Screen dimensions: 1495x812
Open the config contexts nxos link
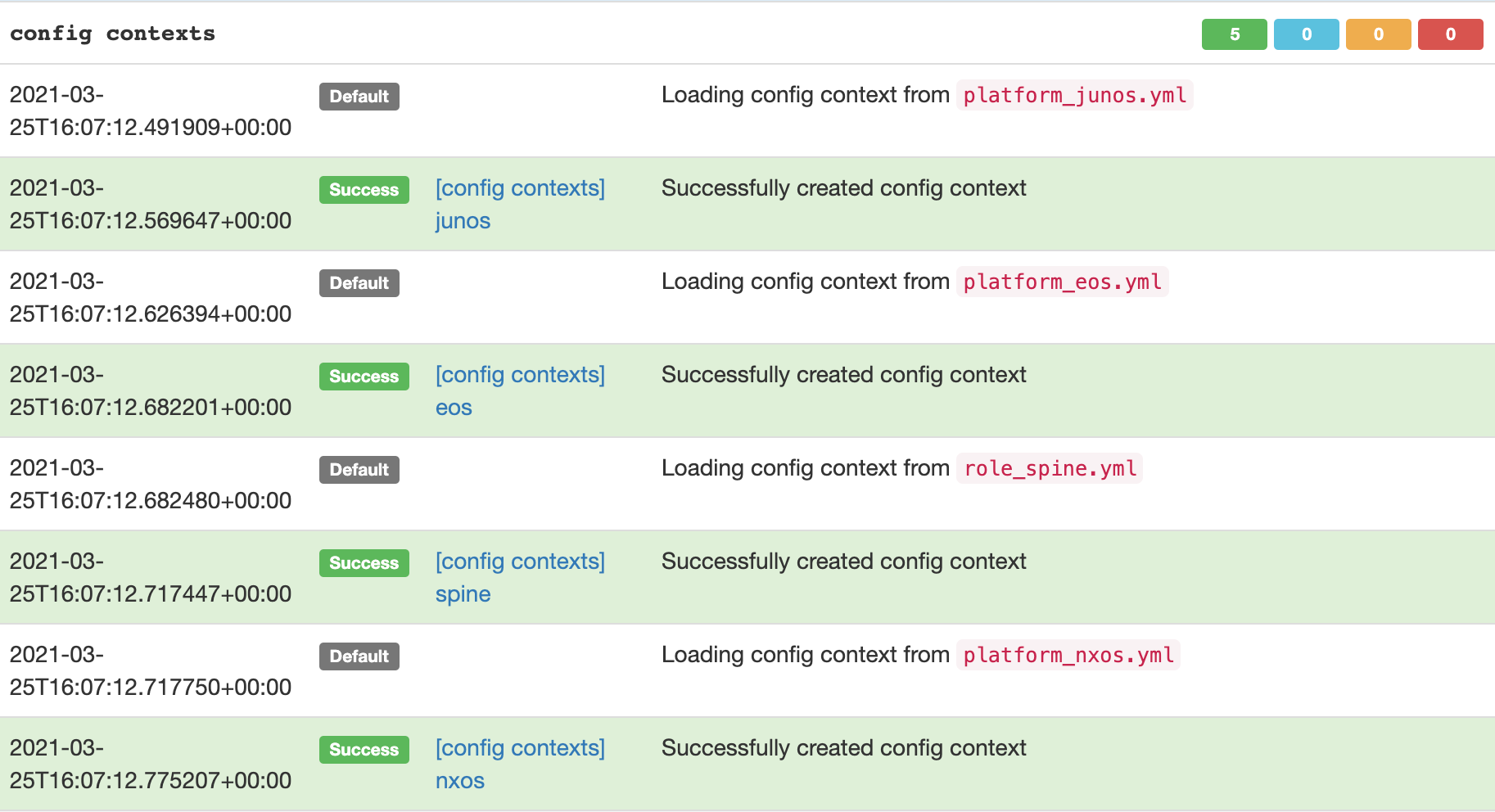pos(519,764)
